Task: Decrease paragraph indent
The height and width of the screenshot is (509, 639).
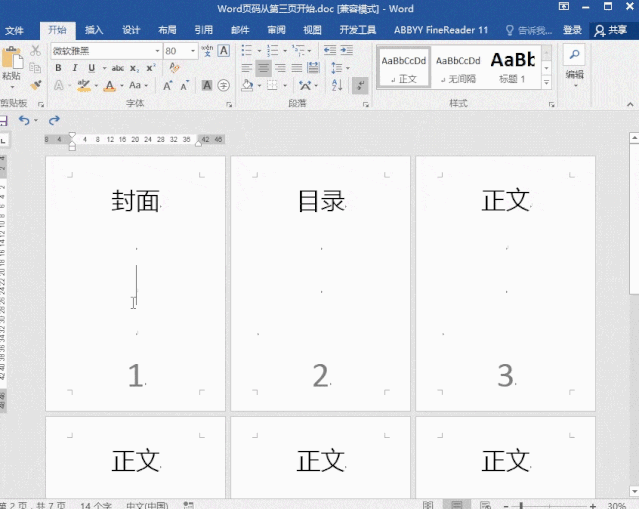Action: pyautogui.click(x=330, y=51)
